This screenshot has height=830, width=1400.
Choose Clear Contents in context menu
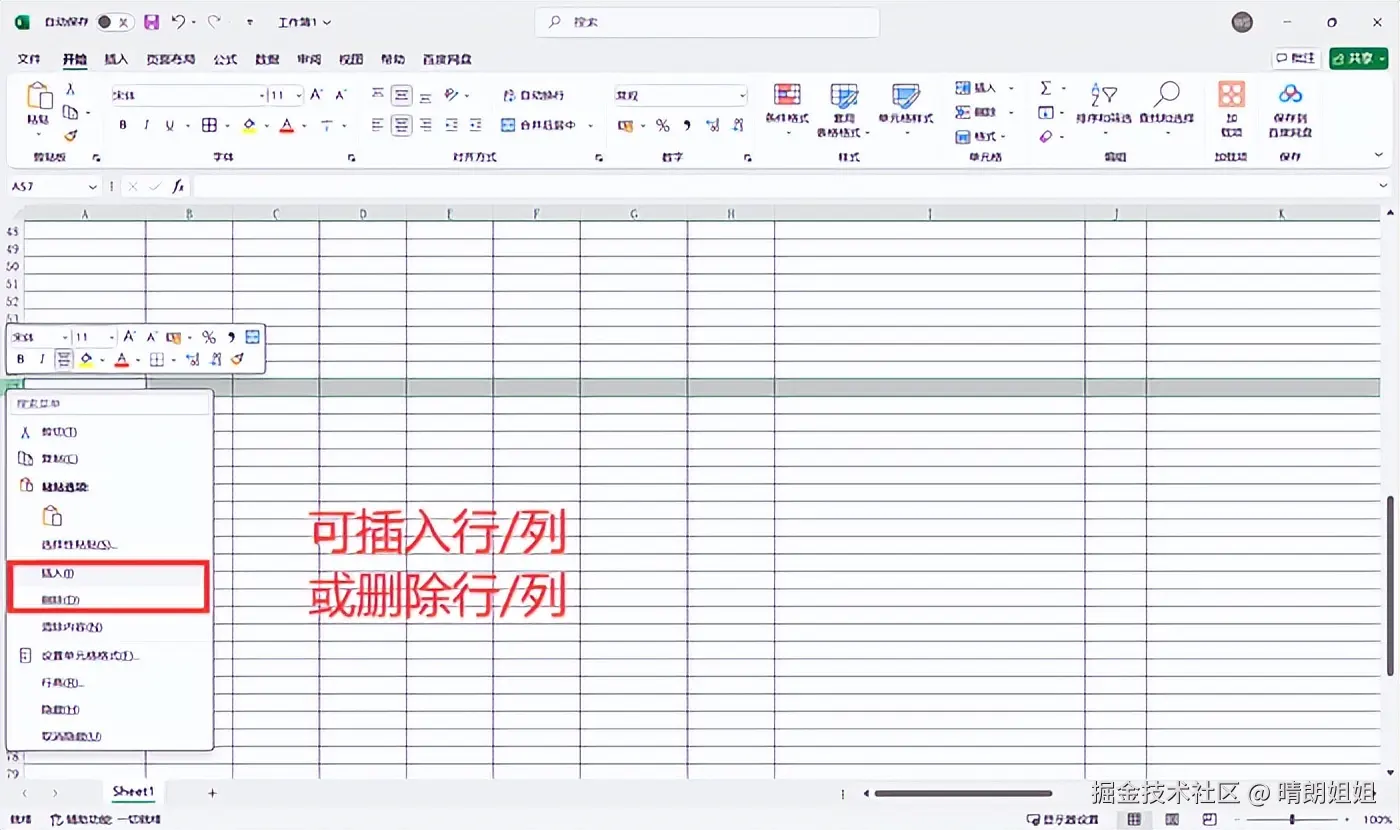109,628
